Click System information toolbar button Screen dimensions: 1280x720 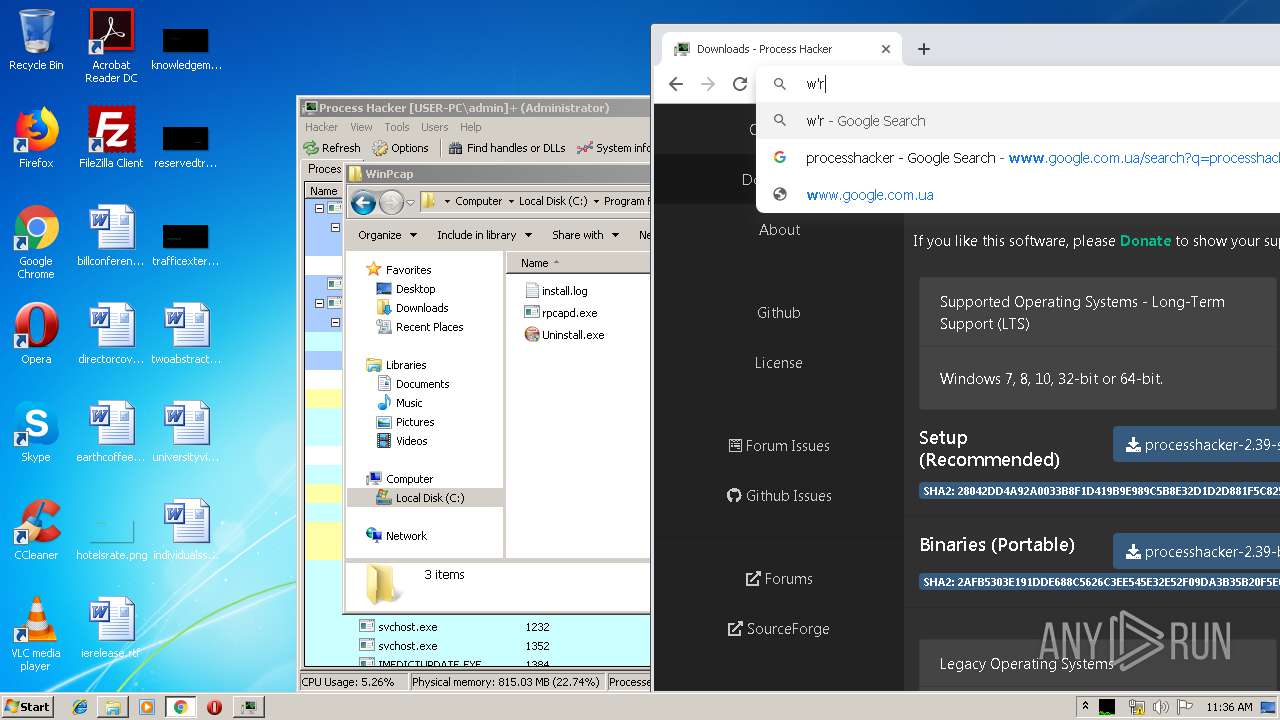(x=614, y=148)
